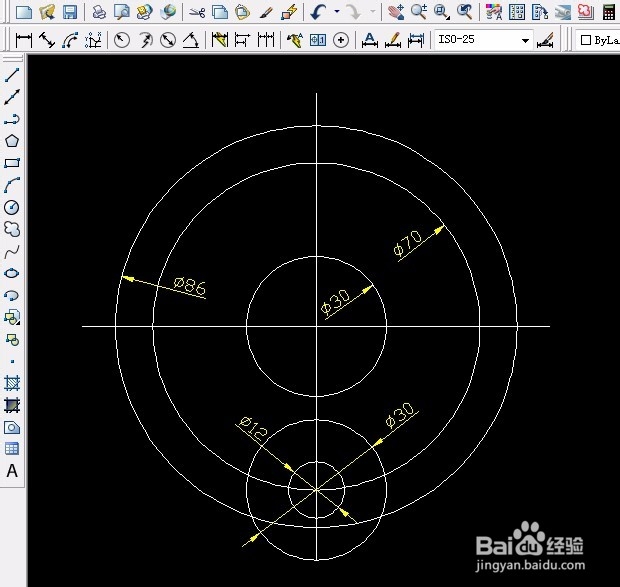The image size is (620, 587).
Task: Choose Dimension Text Edit tool
Action: tap(393, 40)
